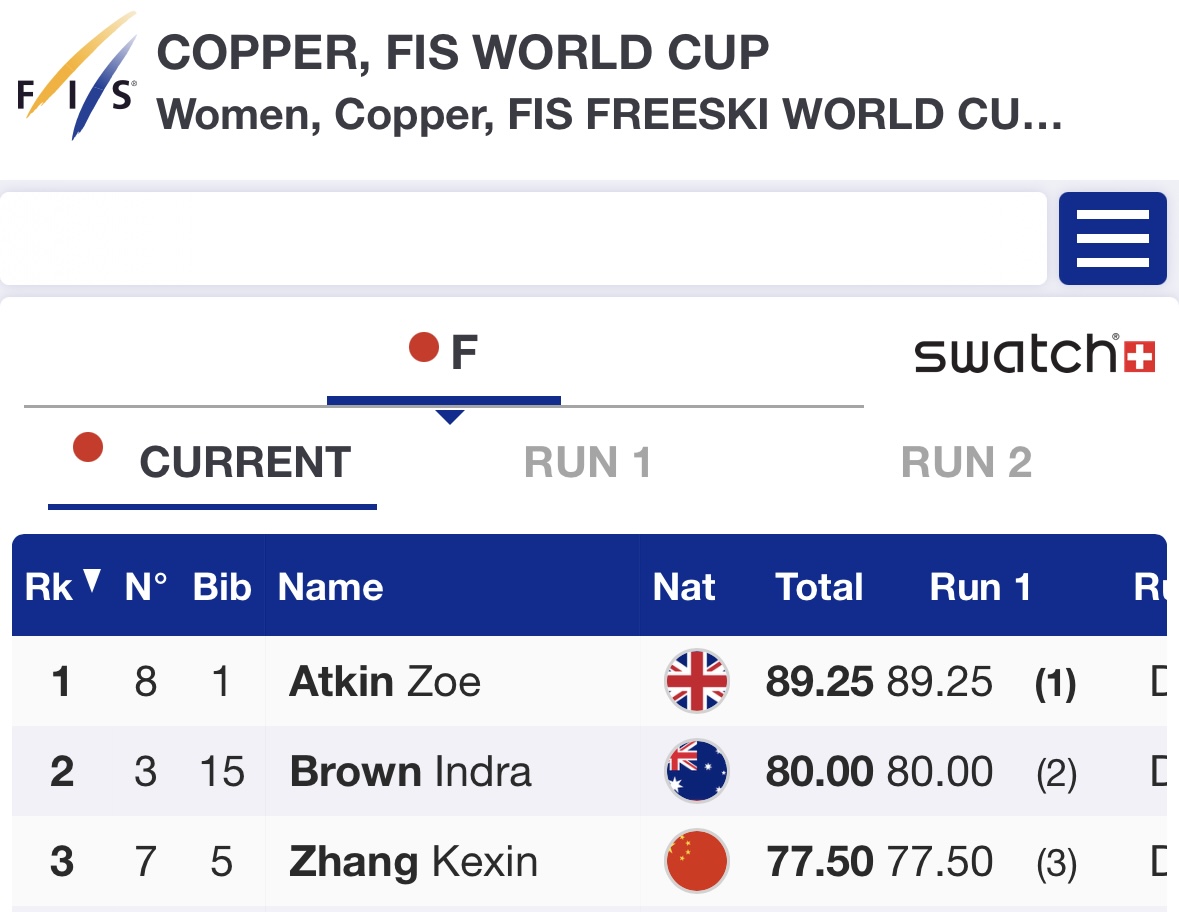Viewport: 1179px width, 912px height.
Task: Open athlete Zhang Kexin's profile
Action: coord(413,862)
